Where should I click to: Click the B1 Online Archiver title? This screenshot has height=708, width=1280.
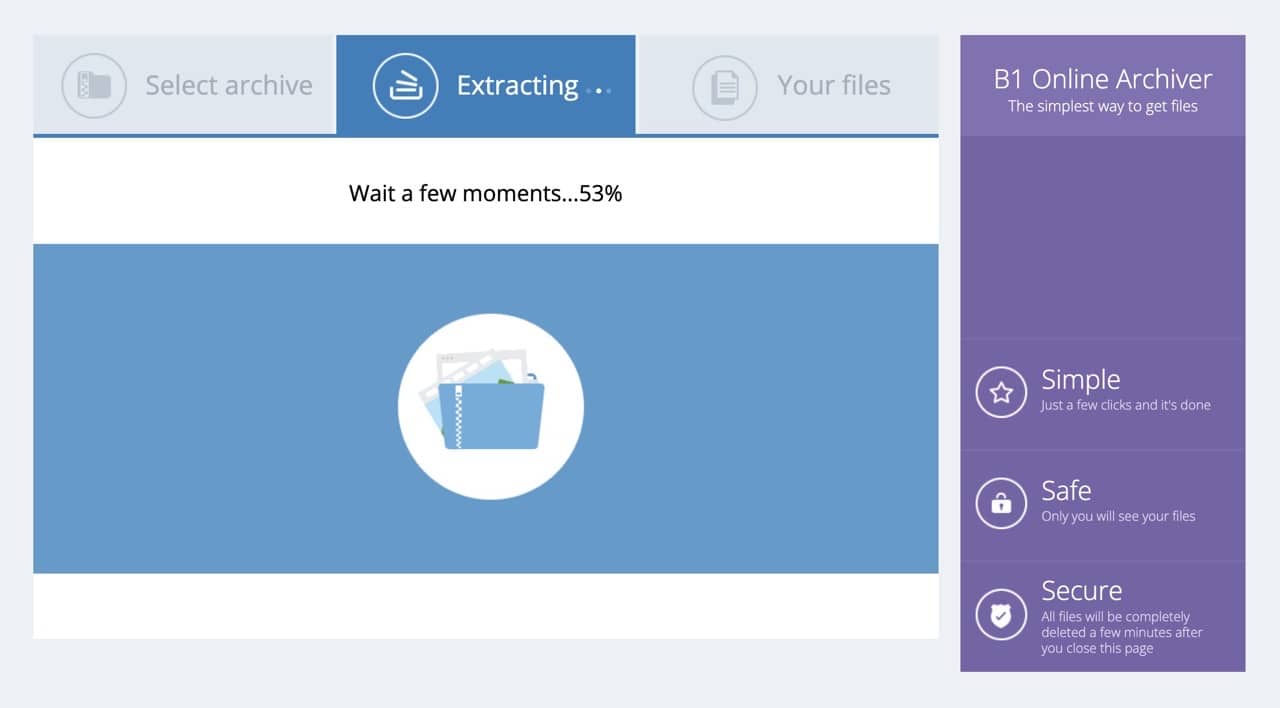[x=1103, y=79]
